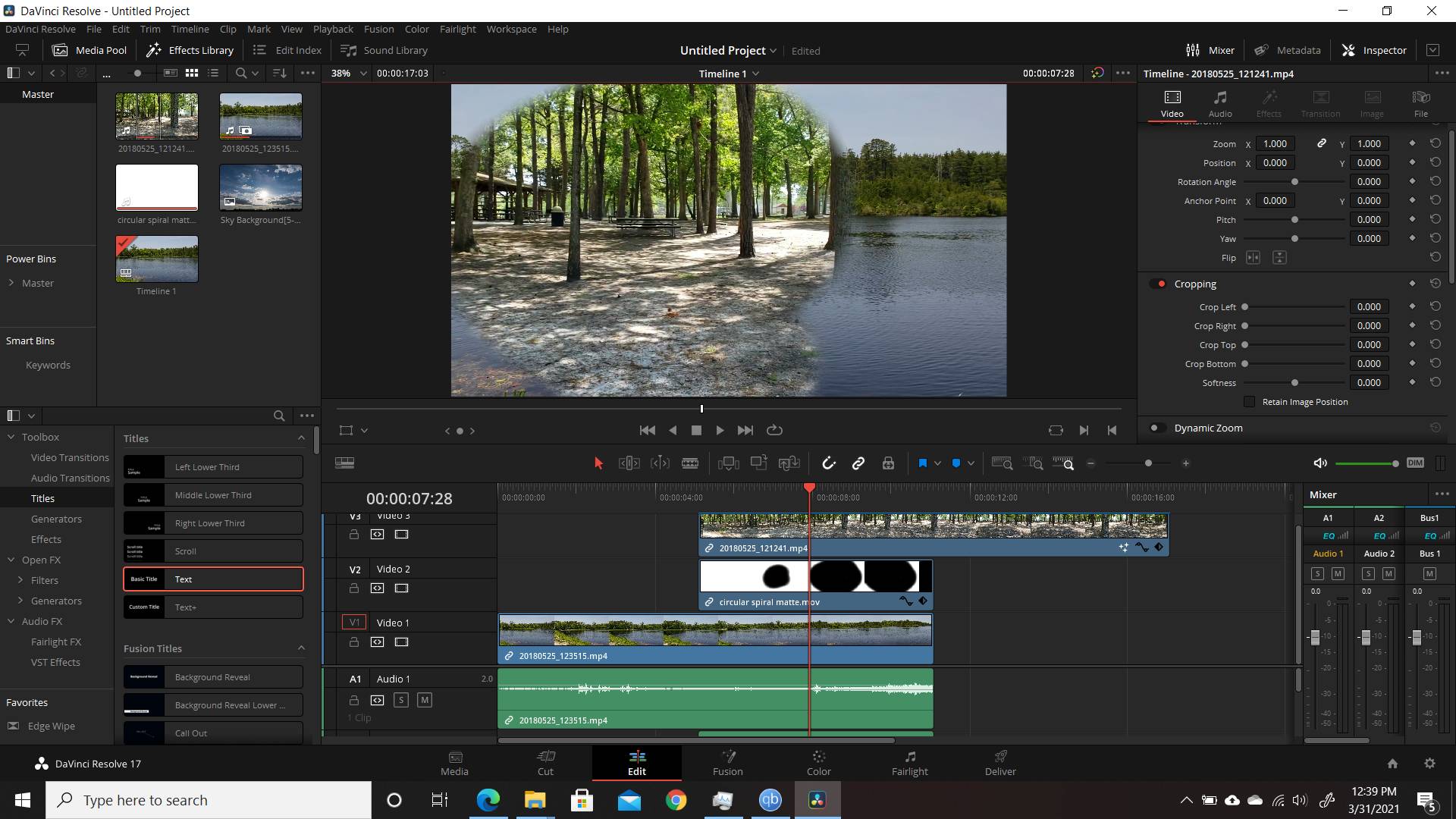Collapse the Toolbox tree node
The height and width of the screenshot is (819, 1456).
click(x=11, y=437)
